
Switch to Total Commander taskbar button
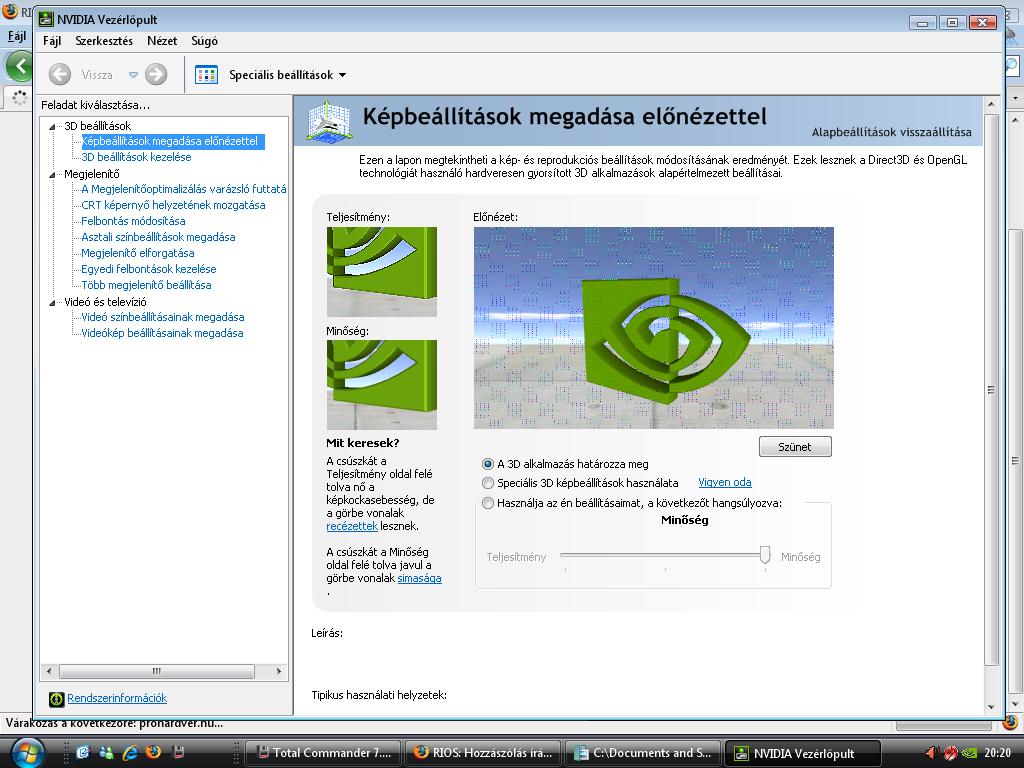[x=323, y=753]
